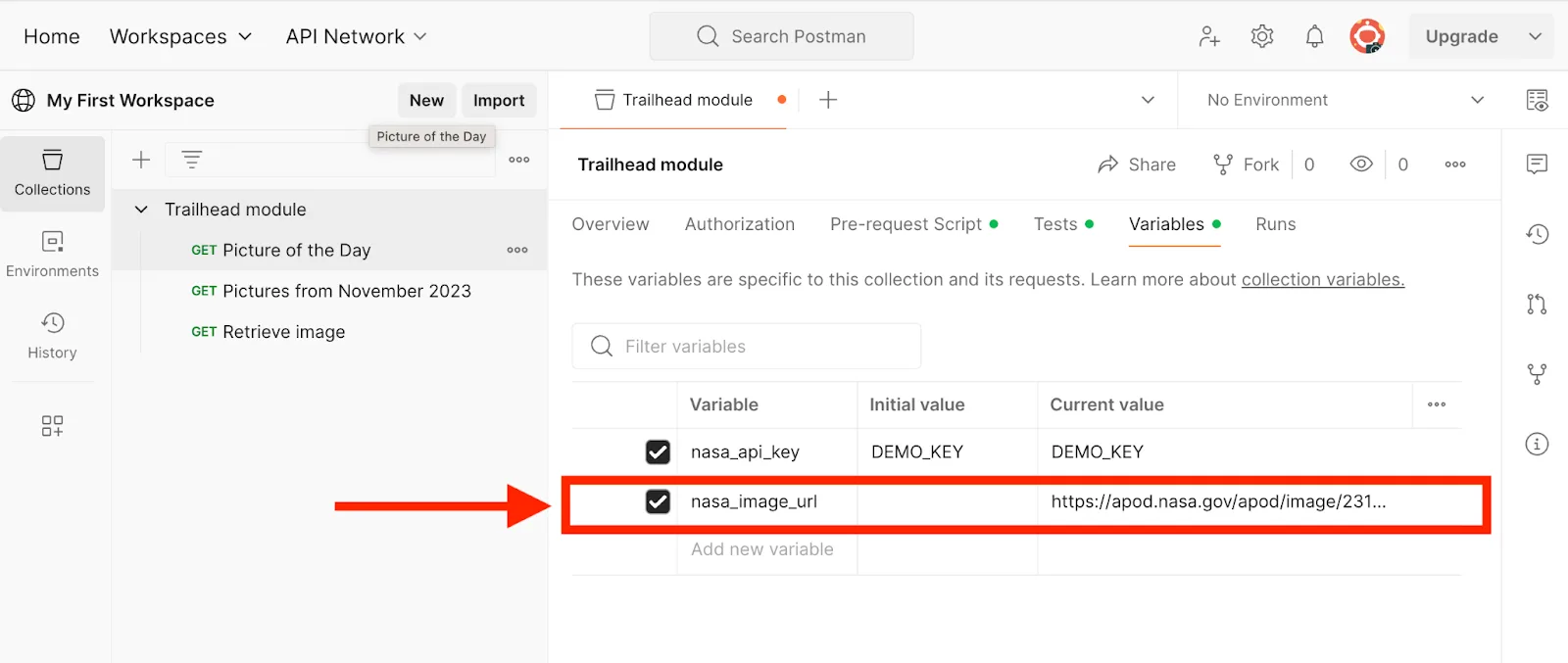Open the tab list dropdown chevron

pyautogui.click(x=1148, y=100)
